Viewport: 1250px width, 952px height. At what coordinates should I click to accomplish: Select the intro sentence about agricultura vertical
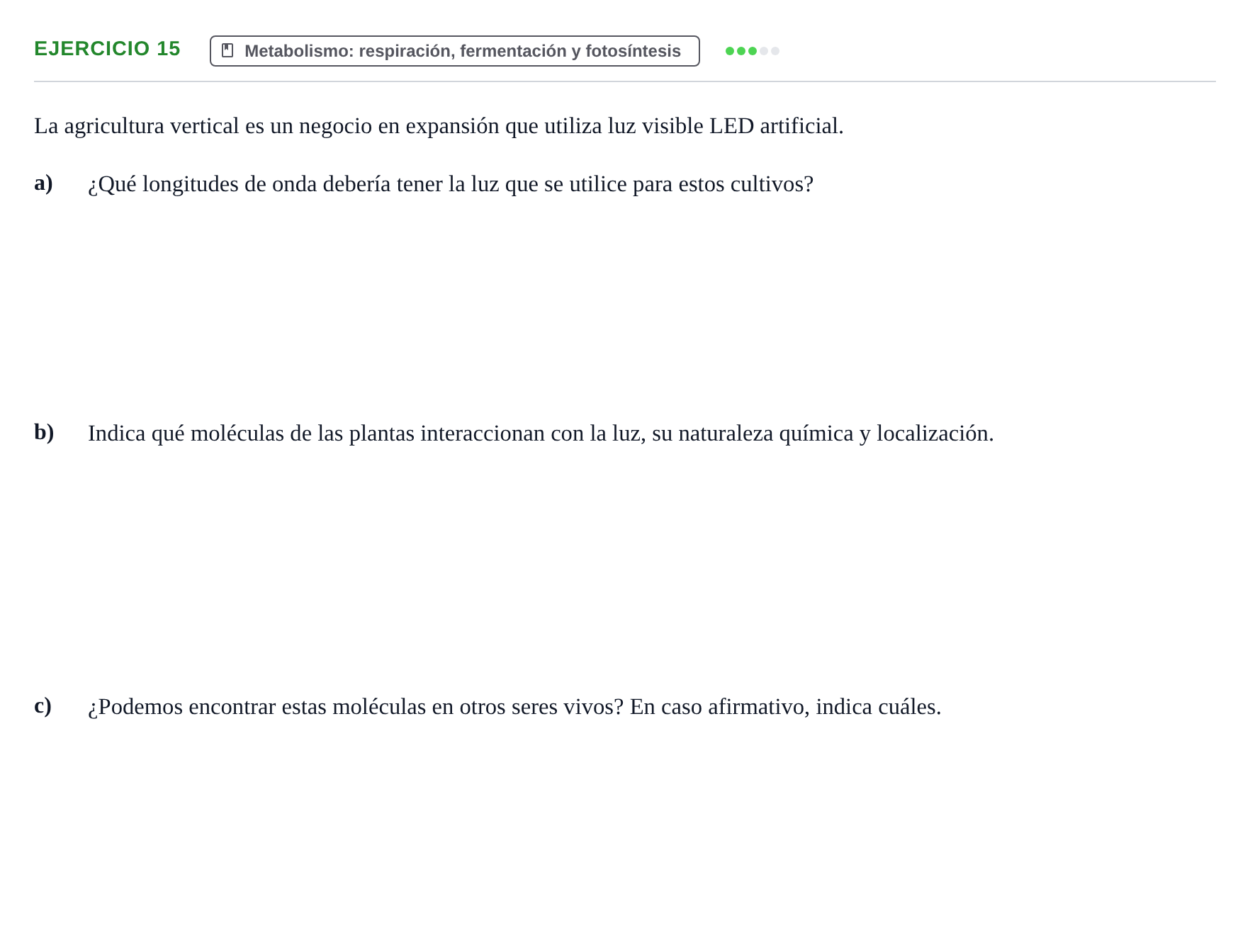click(439, 126)
